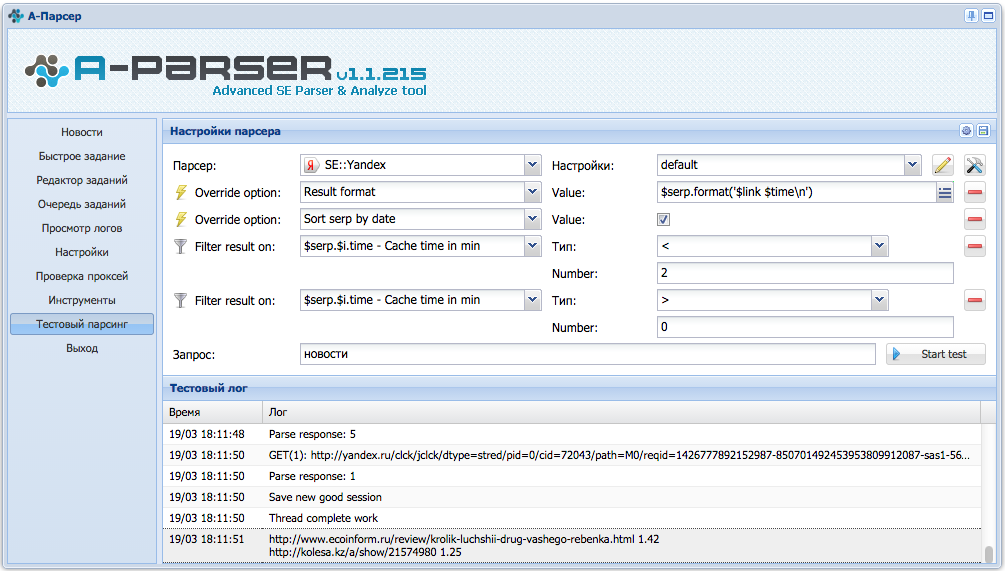
Task: Open Просмотр логов
Action: 82,228
